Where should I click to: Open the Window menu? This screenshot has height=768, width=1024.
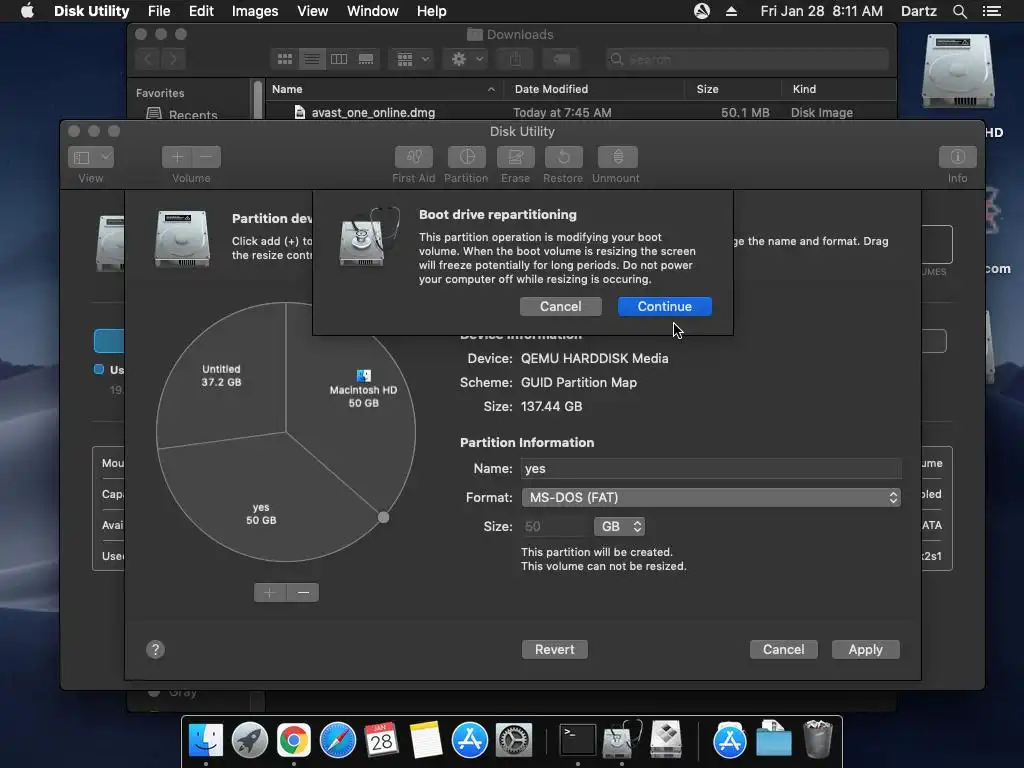coord(372,11)
